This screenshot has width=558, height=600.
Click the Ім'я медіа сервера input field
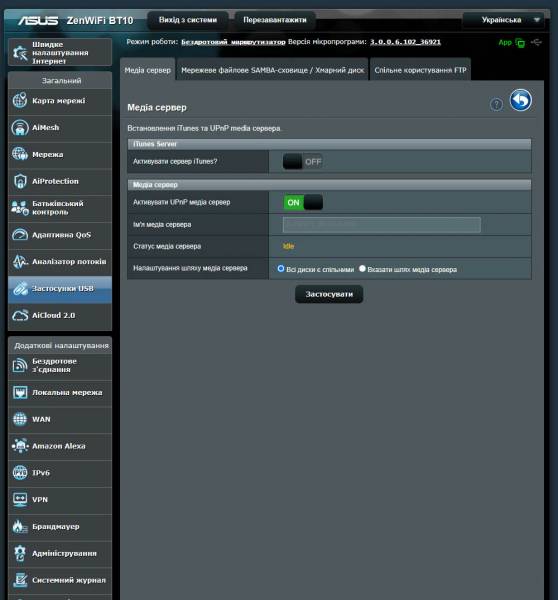[x=382, y=225]
